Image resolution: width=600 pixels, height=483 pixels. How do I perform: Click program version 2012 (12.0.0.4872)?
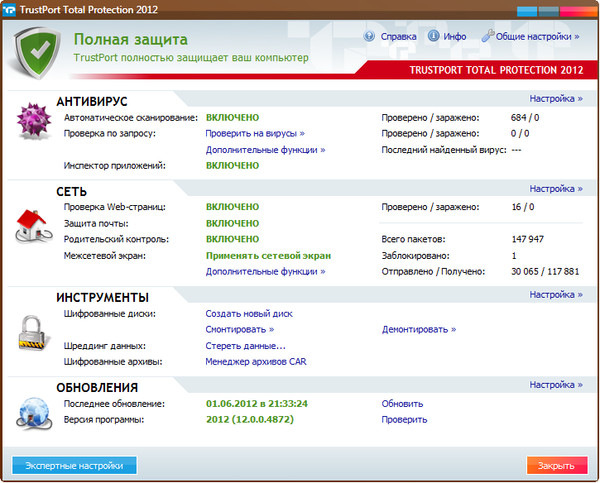[250, 419]
